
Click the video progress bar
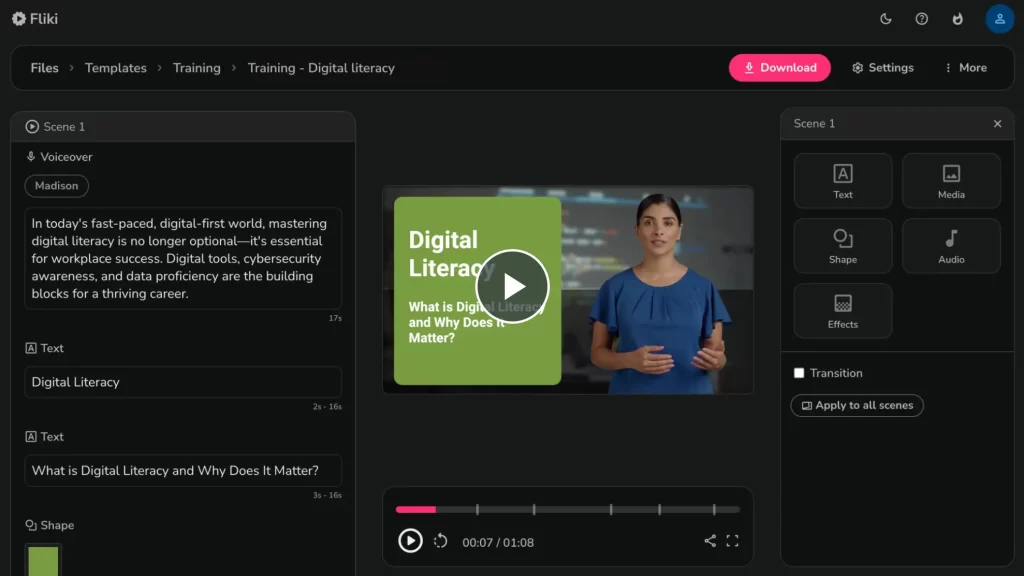point(567,509)
